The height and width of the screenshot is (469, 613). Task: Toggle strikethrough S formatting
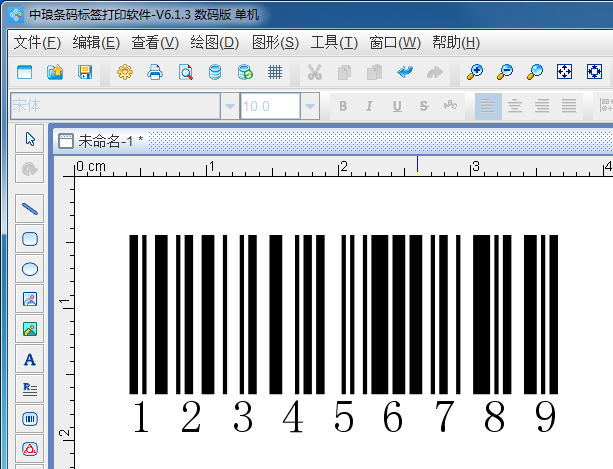[x=424, y=106]
